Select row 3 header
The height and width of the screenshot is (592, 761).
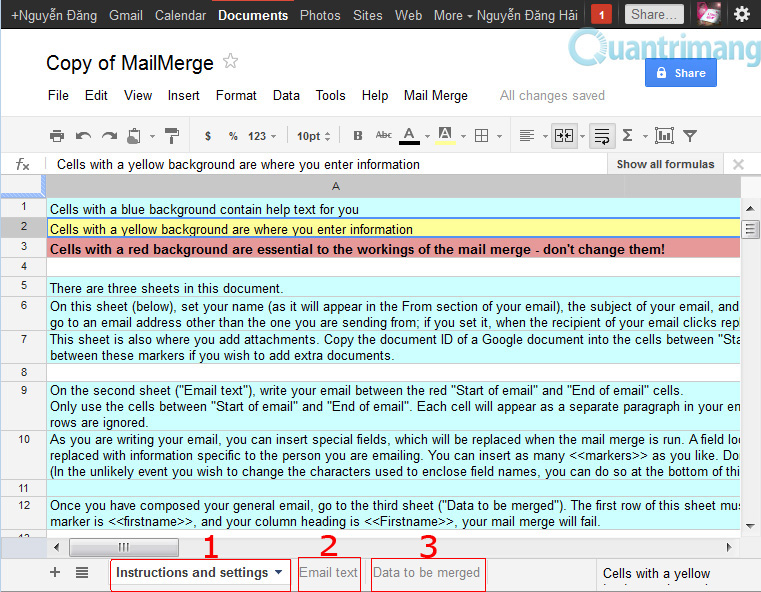23,247
